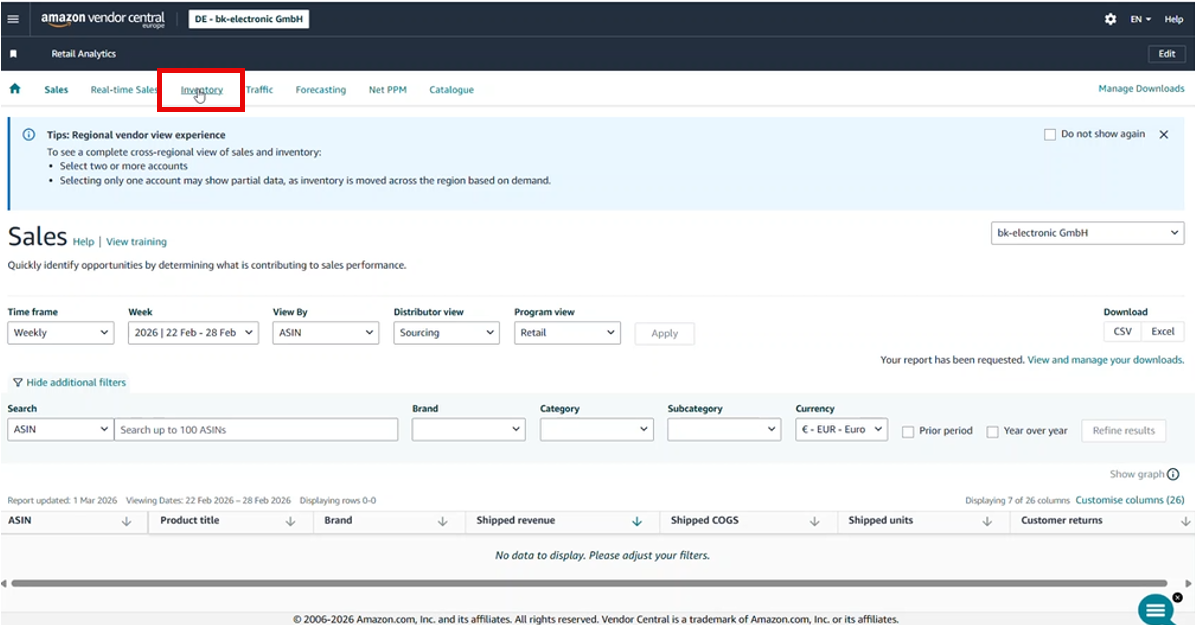Sort by Shipped revenue arrow icon
This screenshot has width=1195, height=625.
click(637, 521)
